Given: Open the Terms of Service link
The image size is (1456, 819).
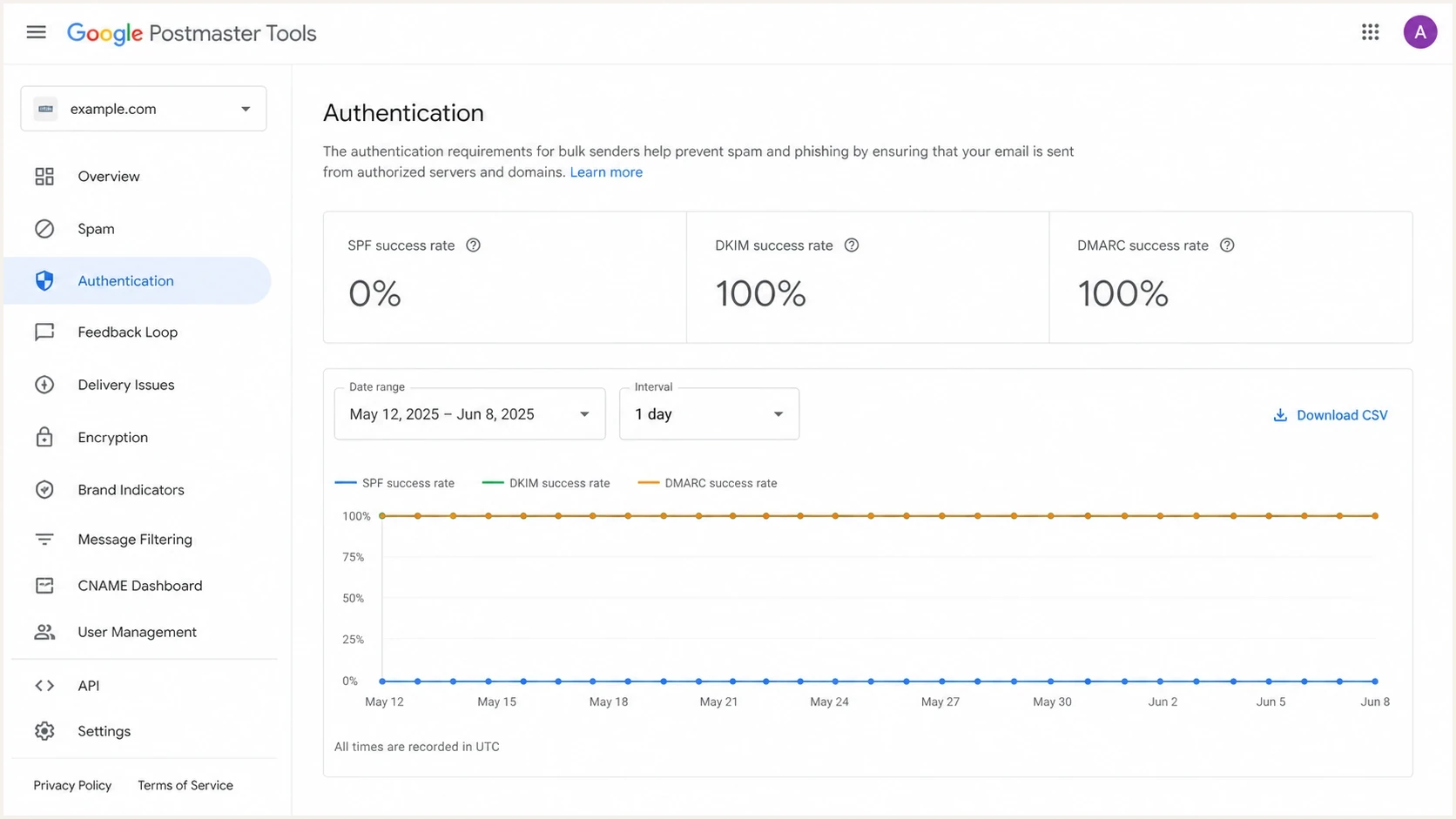Looking at the screenshot, I should click(185, 785).
